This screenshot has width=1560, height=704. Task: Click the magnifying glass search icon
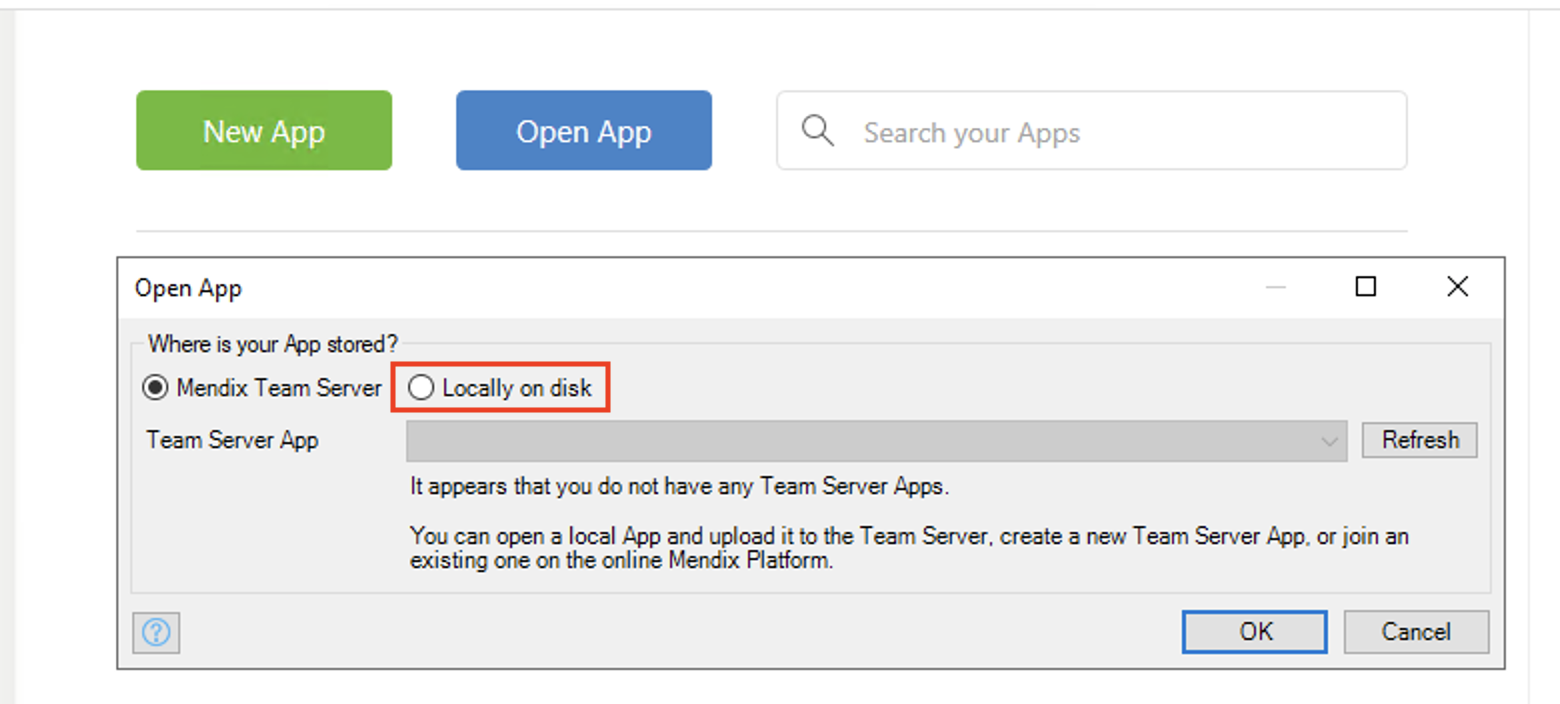(x=817, y=131)
